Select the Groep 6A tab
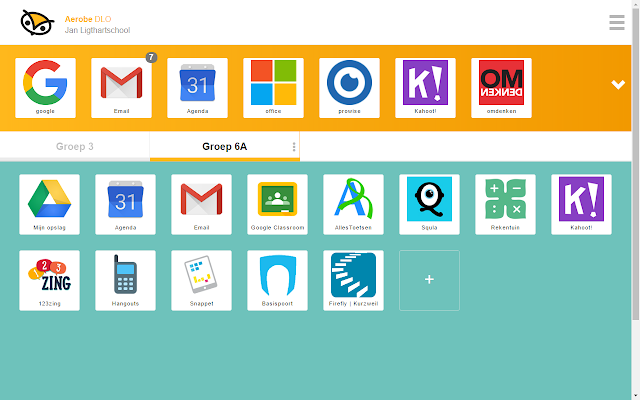This screenshot has height=400, width=640. coord(224,147)
